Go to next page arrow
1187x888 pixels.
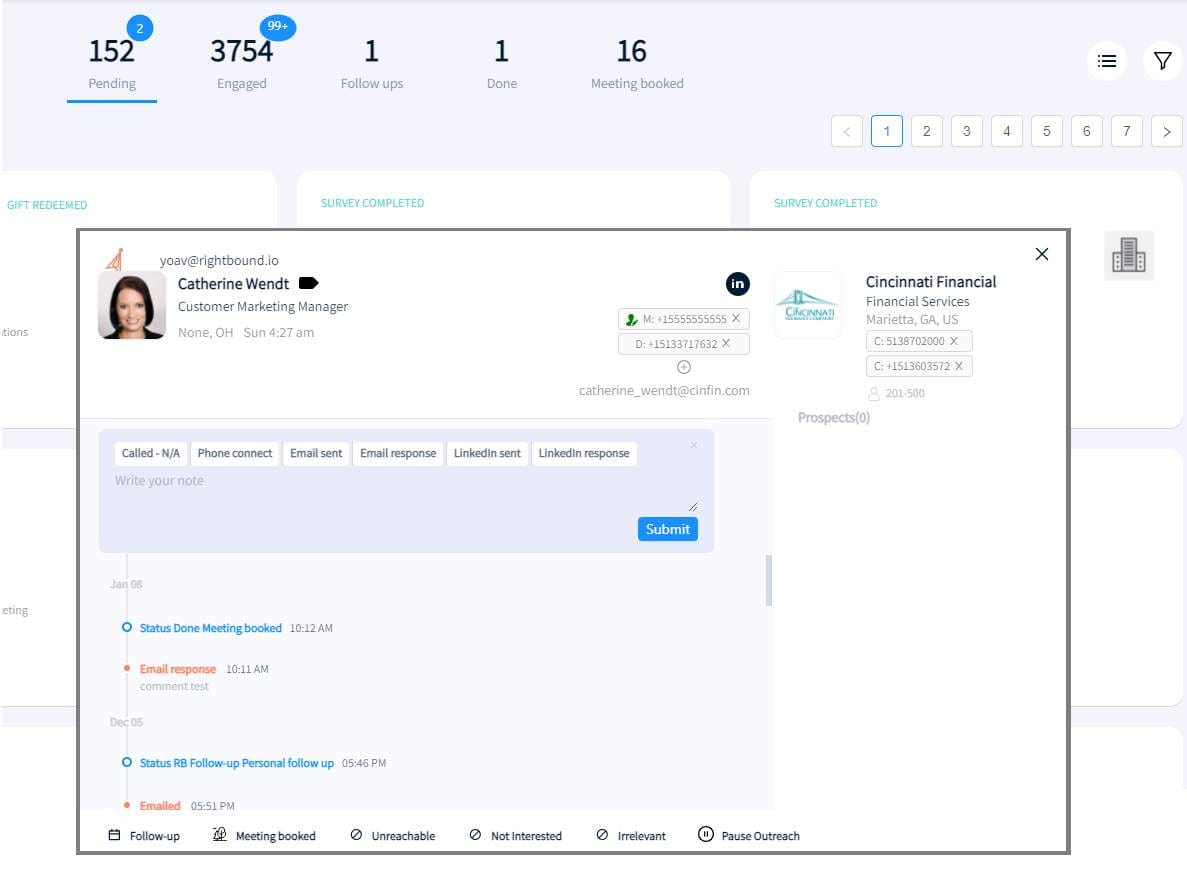[1167, 131]
